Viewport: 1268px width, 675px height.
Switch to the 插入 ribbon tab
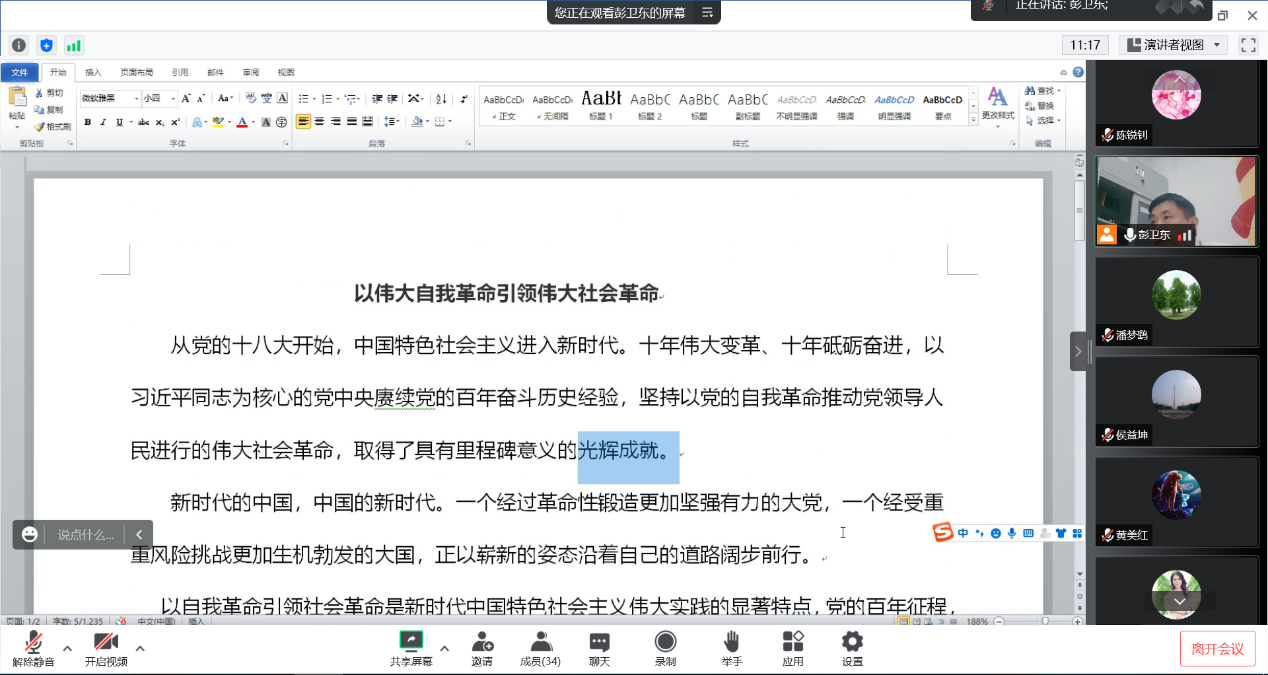click(x=93, y=73)
